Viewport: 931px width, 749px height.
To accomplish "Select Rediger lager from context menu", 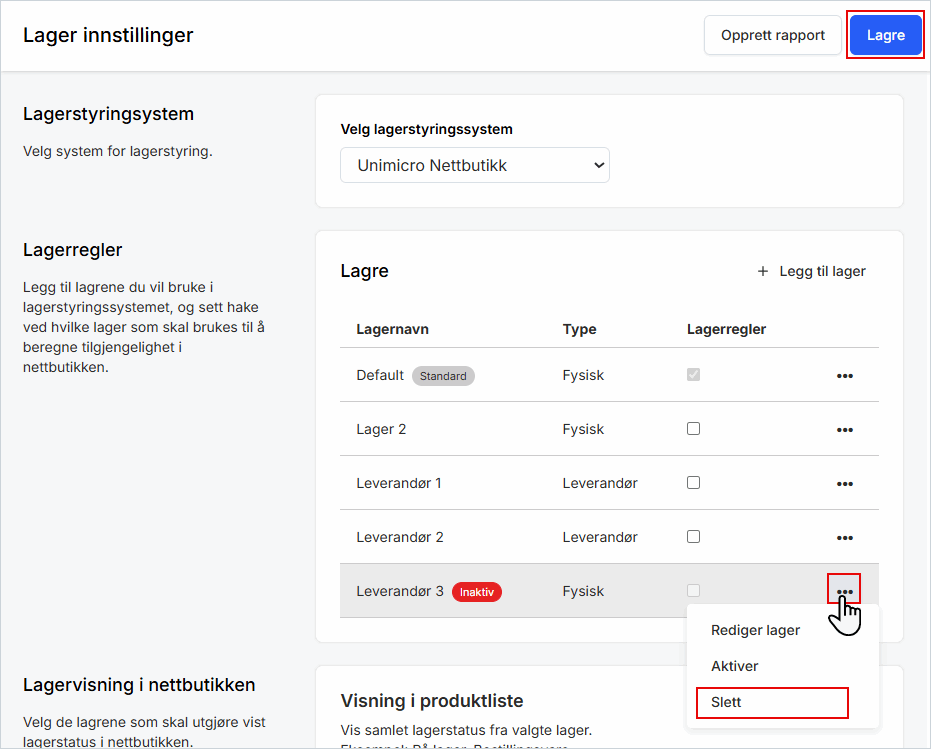I will click(755, 630).
